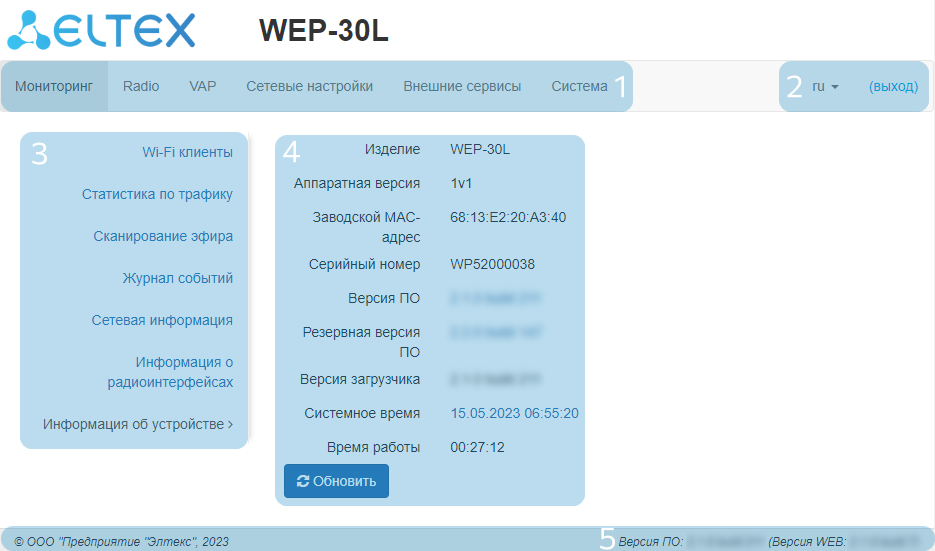This screenshot has height=551, width=935.
Task: Expand the ru language dropdown
Action: 825,86
